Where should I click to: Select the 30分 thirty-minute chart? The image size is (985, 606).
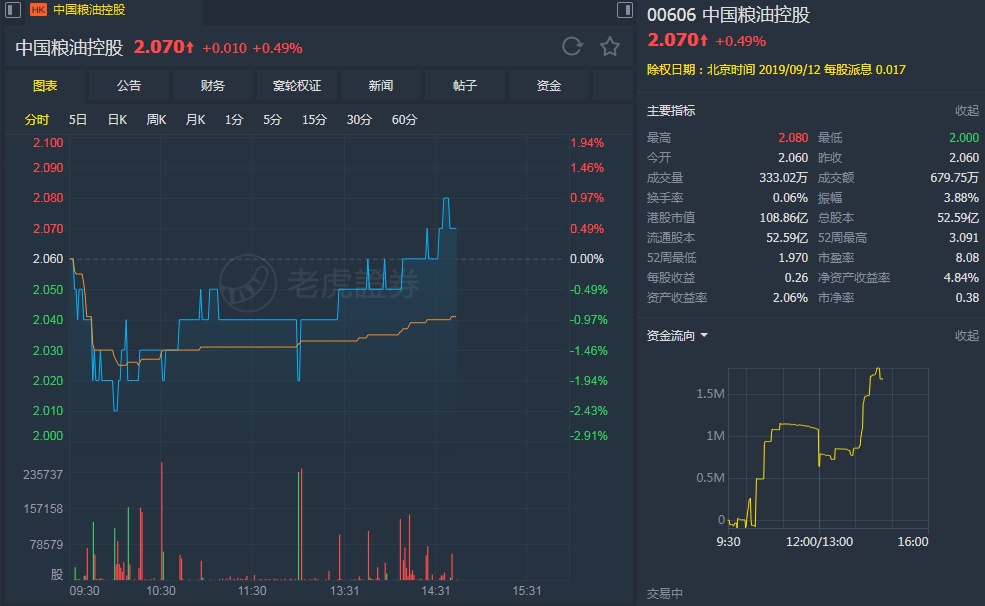point(359,119)
